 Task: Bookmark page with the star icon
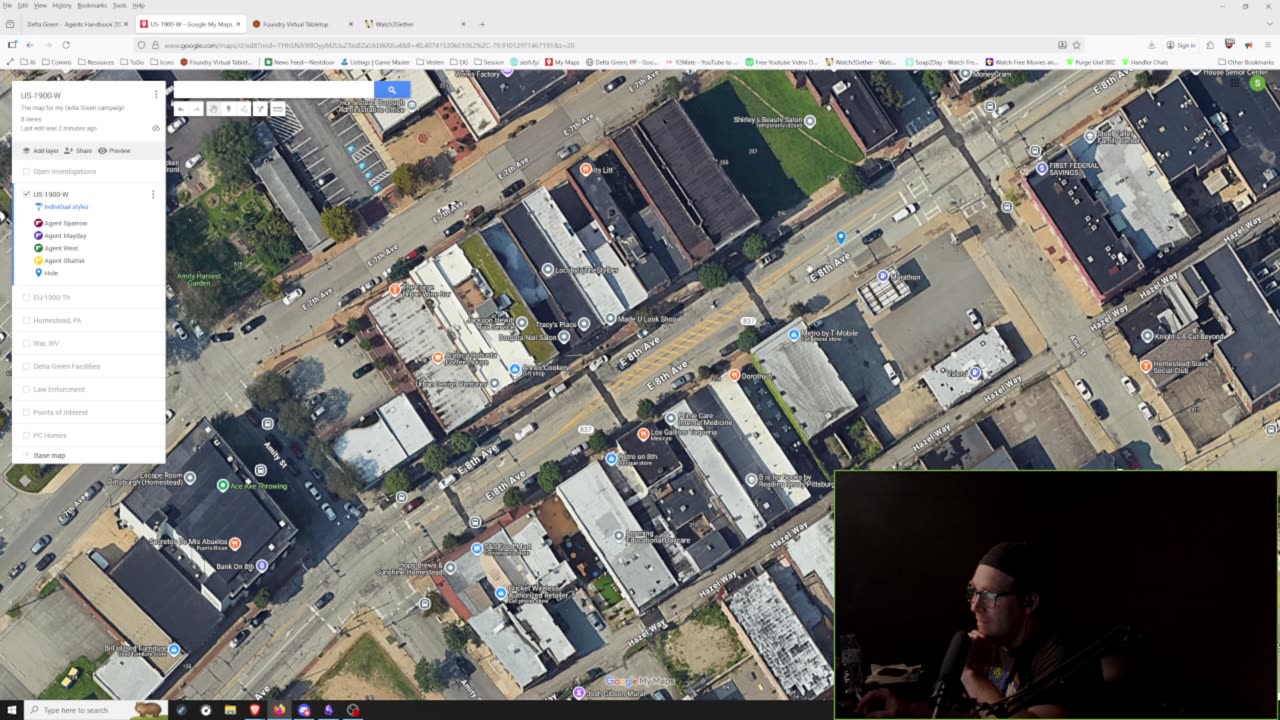[1076, 45]
